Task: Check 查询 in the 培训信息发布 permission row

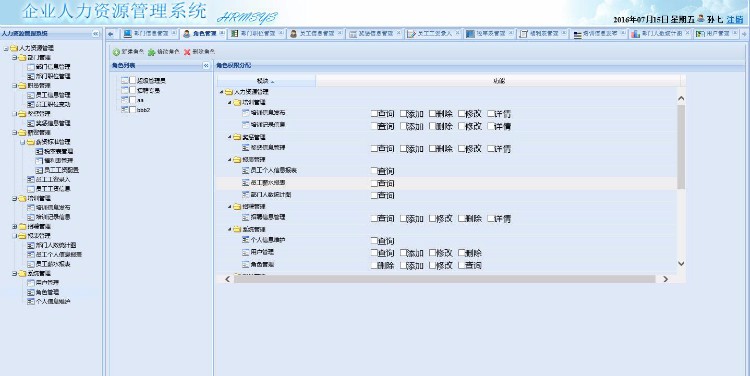Action: tap(374, 114)
